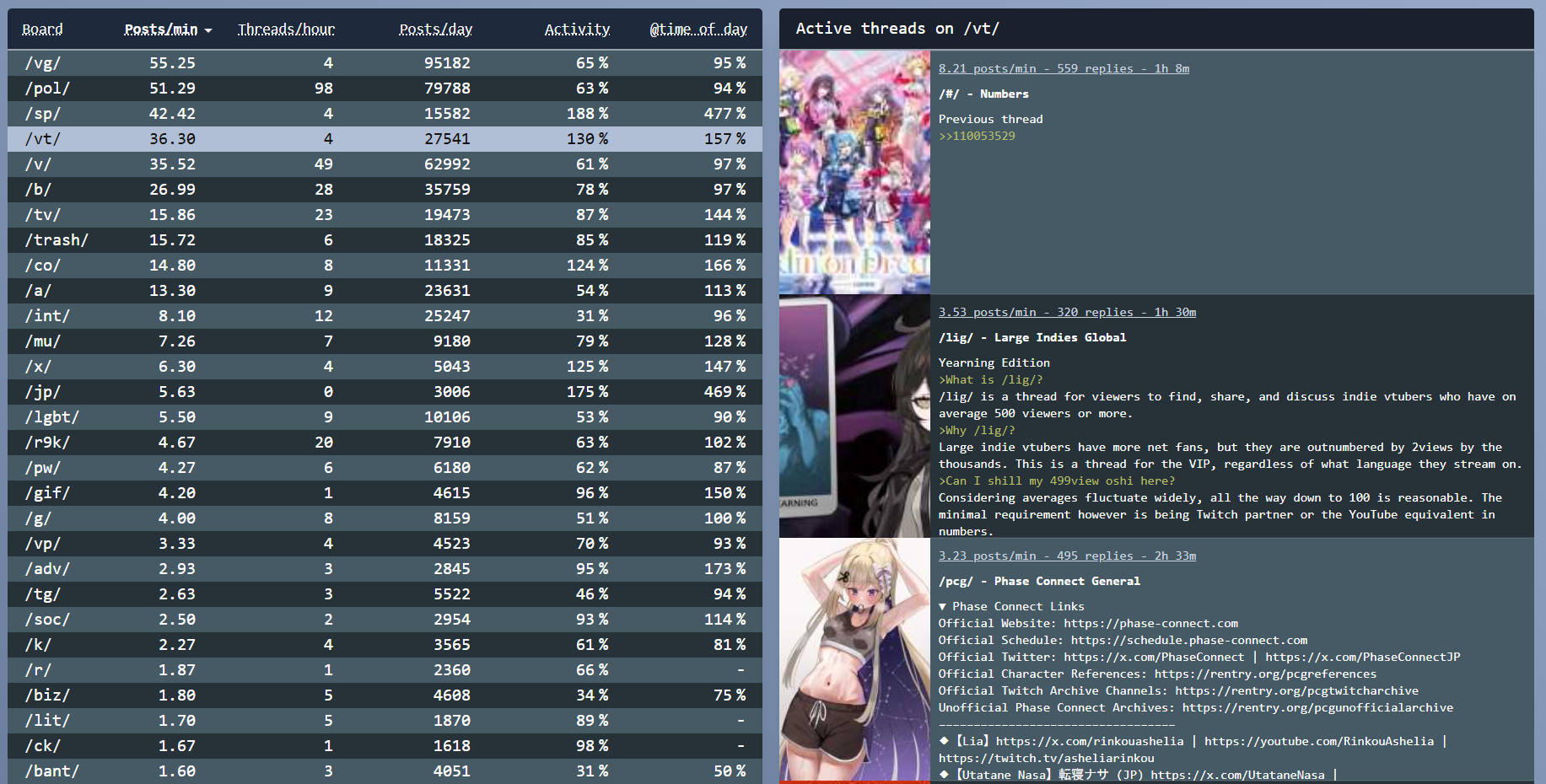Open the 8.21 posts/min thread link

click(1064, 68)
